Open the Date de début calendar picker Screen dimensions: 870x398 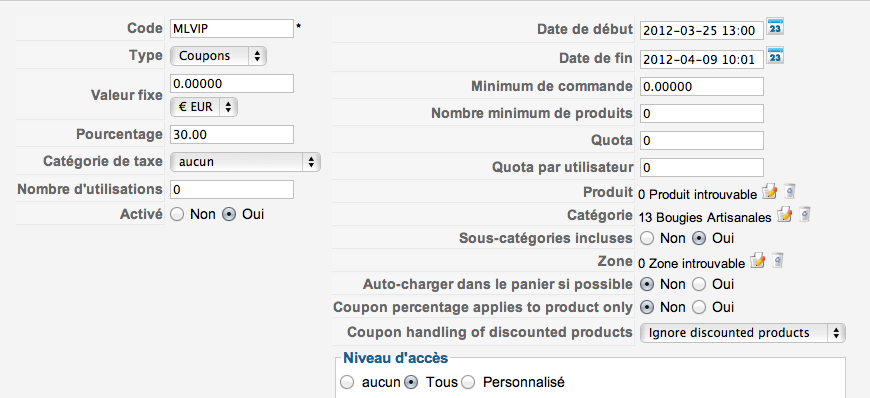(775, 27)
